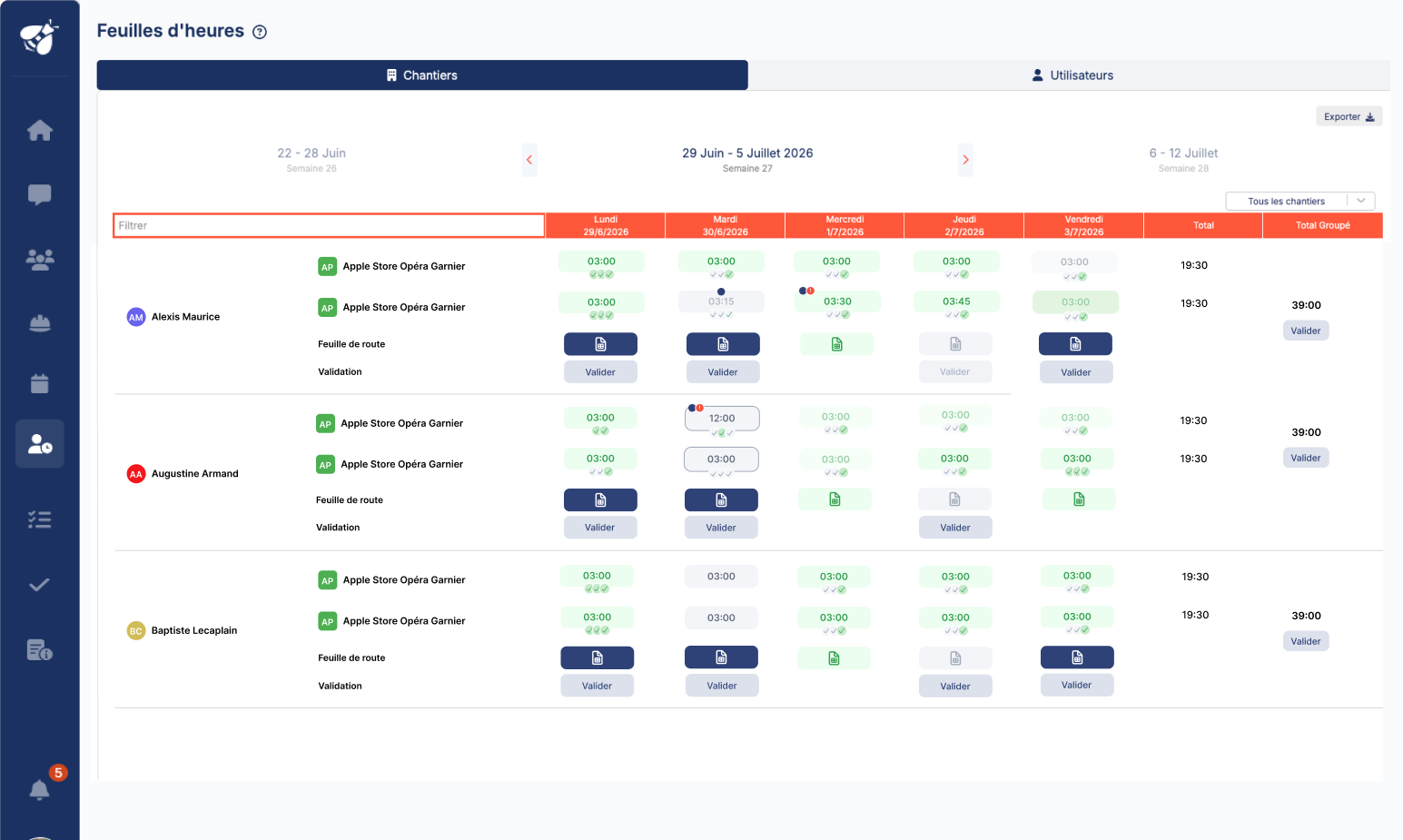Open the construction helmet sidebar icon
Viewport: 1403px width, 840px height.
click(x=40, y=322)
